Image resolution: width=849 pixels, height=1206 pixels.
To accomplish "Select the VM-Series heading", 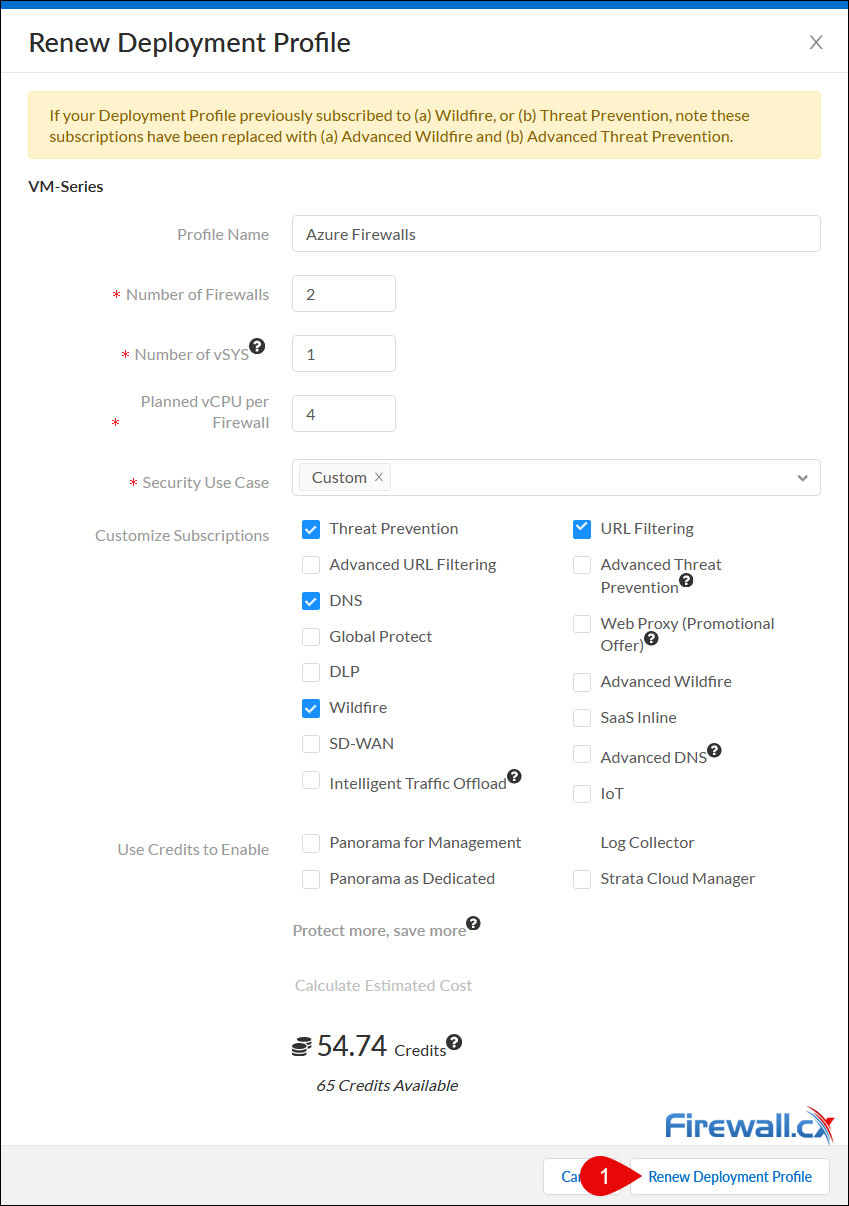I will (66, 186).
